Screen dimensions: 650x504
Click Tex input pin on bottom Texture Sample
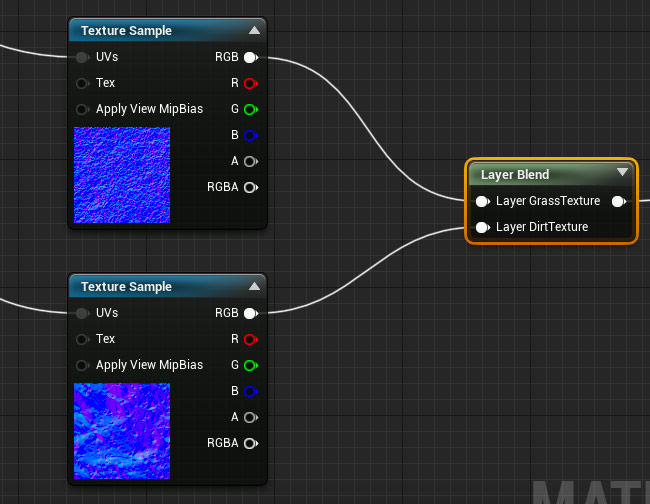tap(82, 339)
